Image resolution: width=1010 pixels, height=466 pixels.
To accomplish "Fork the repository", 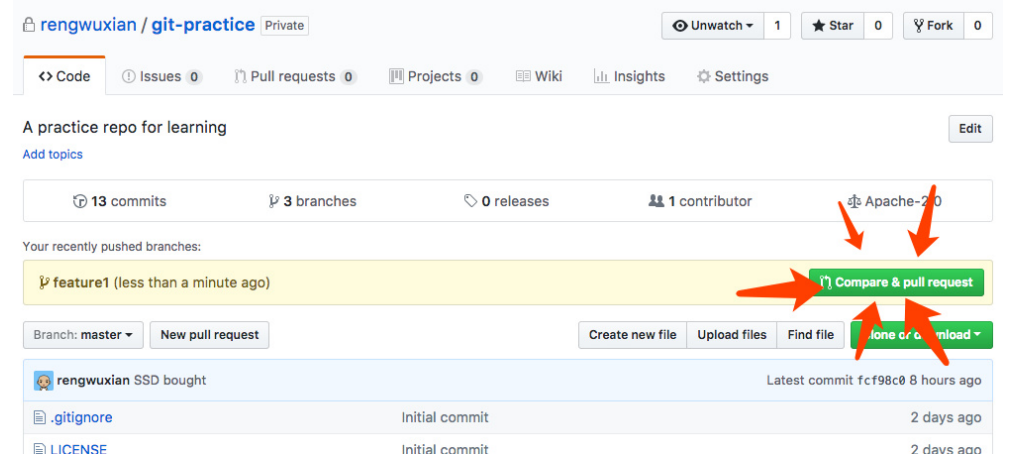I will [x=933, y=26].
